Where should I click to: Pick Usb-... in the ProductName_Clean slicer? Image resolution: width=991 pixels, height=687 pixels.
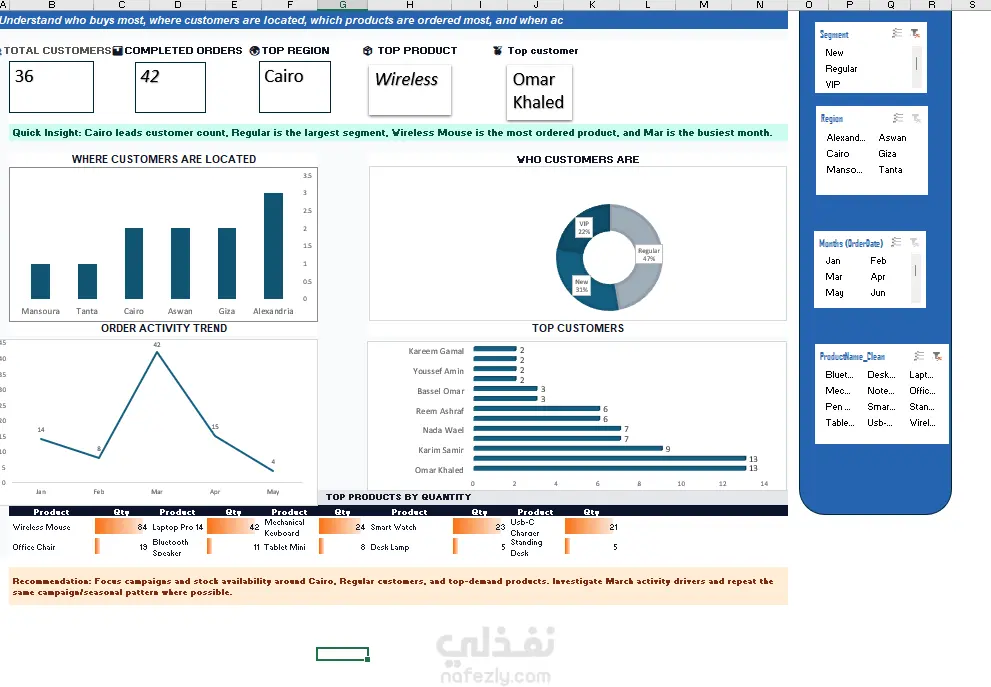[x=882, y=423]
